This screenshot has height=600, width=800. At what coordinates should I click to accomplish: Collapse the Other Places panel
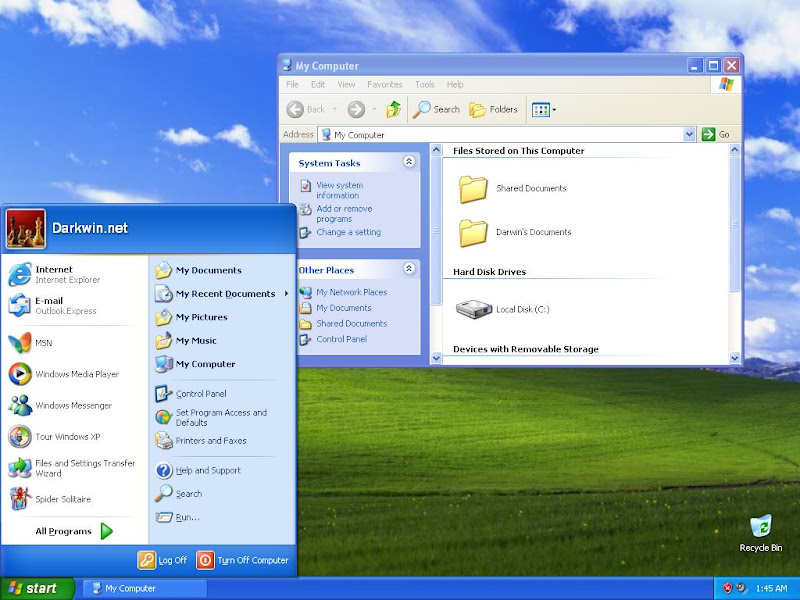pyautogui.click(x=409, y=269)
